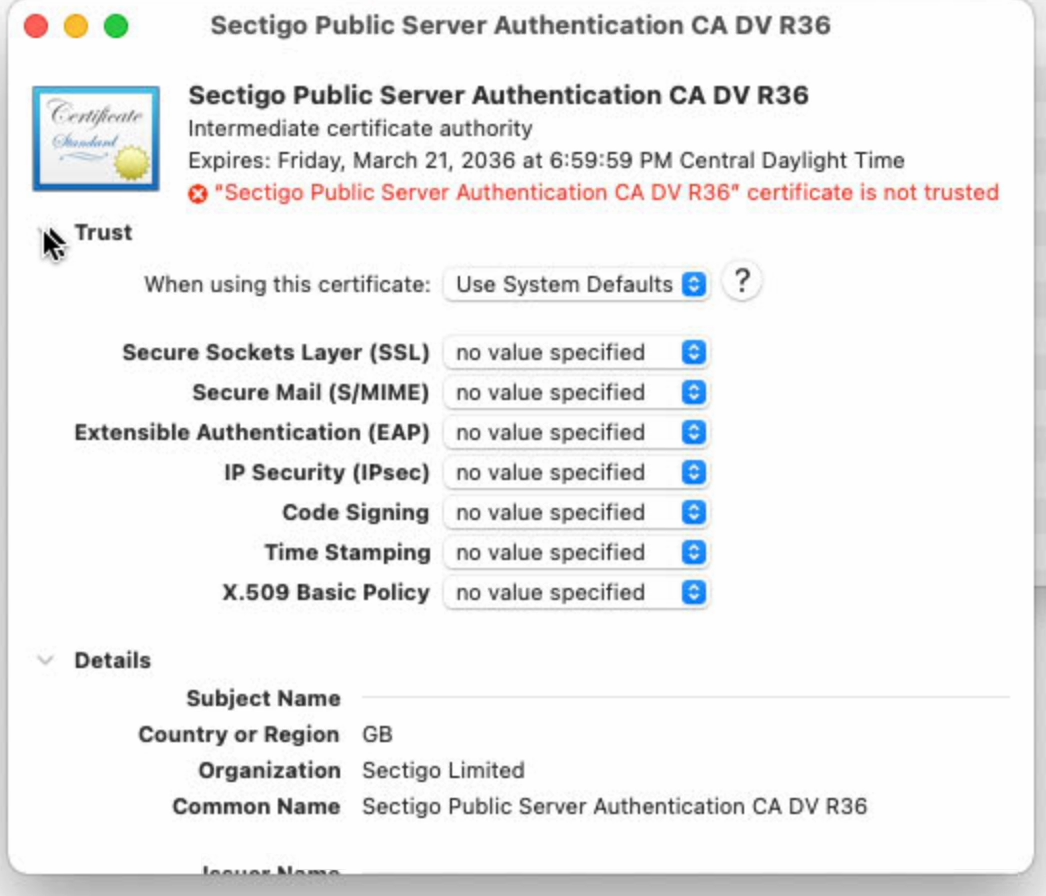Open the Secure Mail (S/MIME) dropdown

coord(576,393)
